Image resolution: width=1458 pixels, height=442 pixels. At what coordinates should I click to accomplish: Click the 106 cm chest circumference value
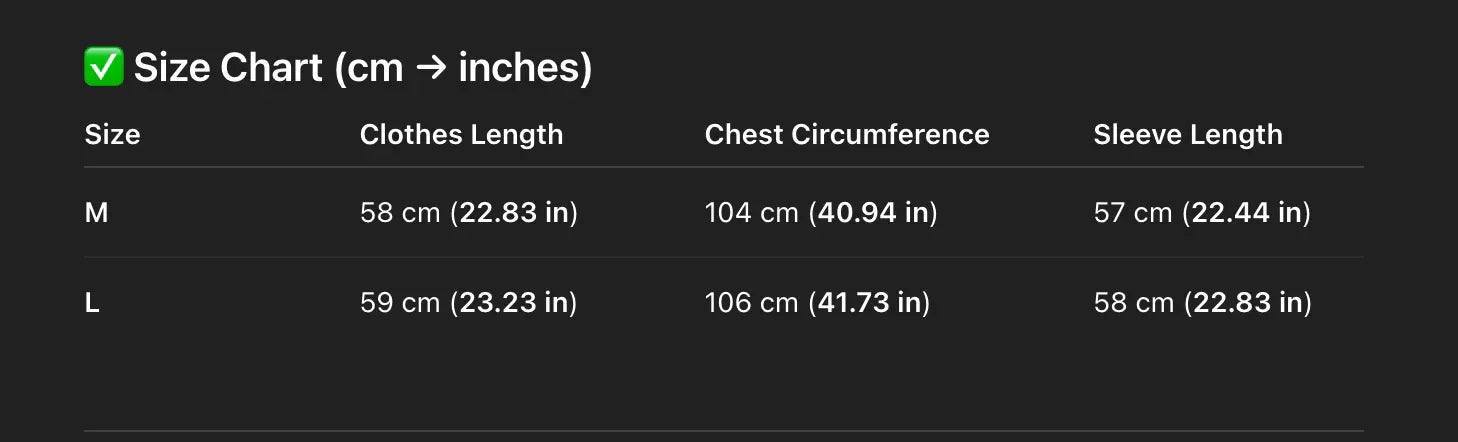pyautogui.click(x=751, y=303)
